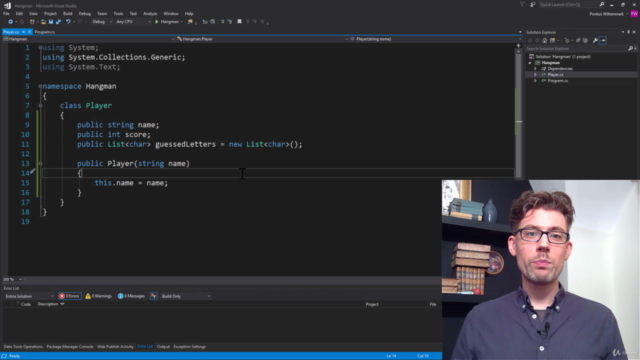Viewport: 640px width, 360px height.
Task: Open the File menu
Action: coord(6,13)
